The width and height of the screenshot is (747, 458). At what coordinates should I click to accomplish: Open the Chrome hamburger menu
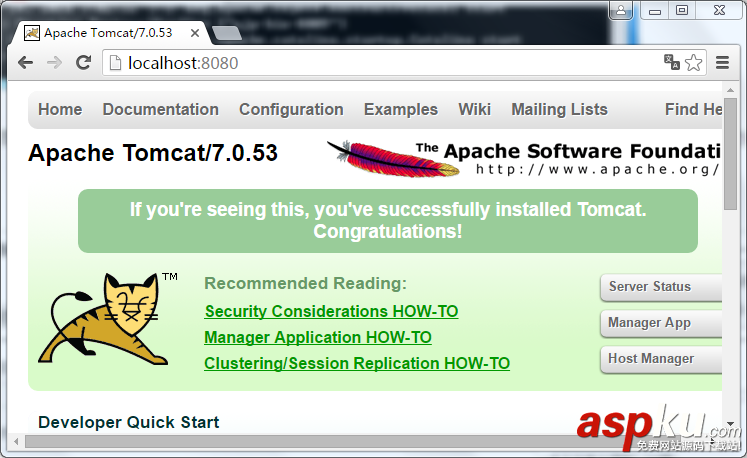[723, 62]
